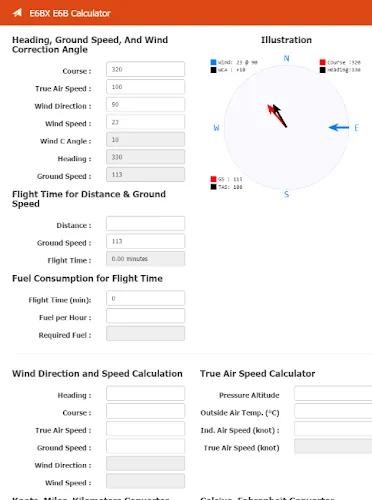The height and width of the screenshot is (500, 372).
Task: Click the Flight Time (min) input field
Action: (145, 298)
